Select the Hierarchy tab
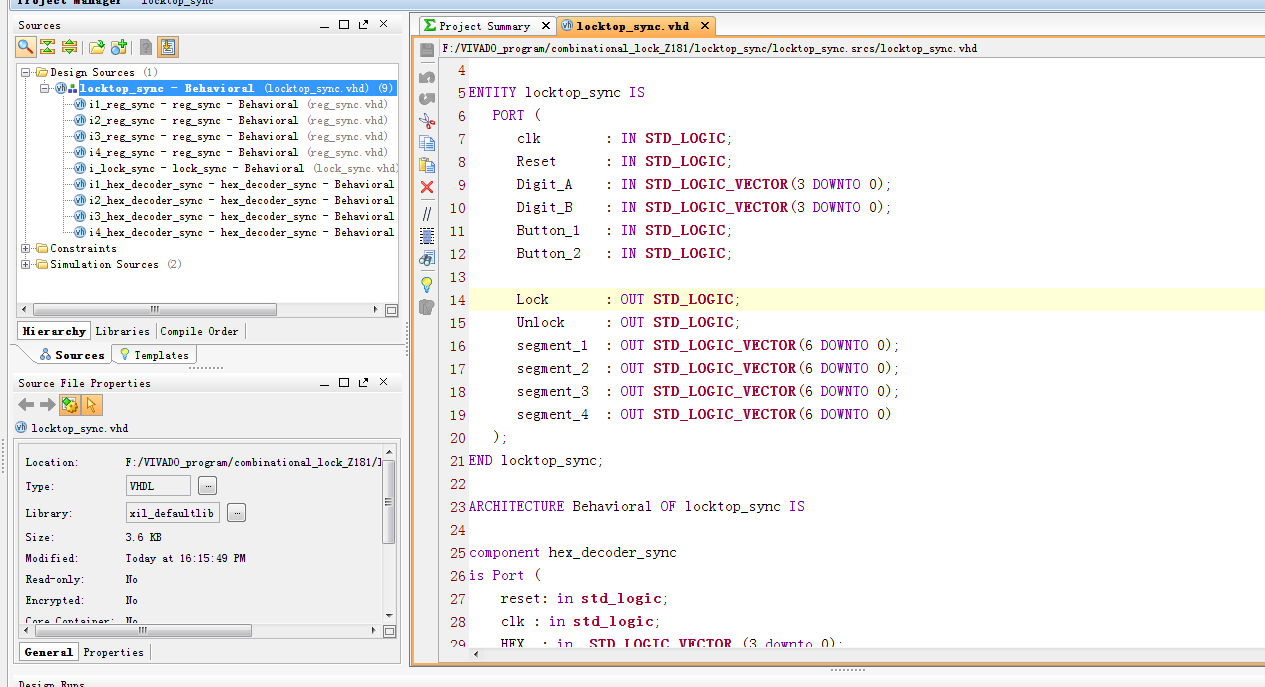The height and width of the screenshot is (687, 1265). click(x=54, y=331)
